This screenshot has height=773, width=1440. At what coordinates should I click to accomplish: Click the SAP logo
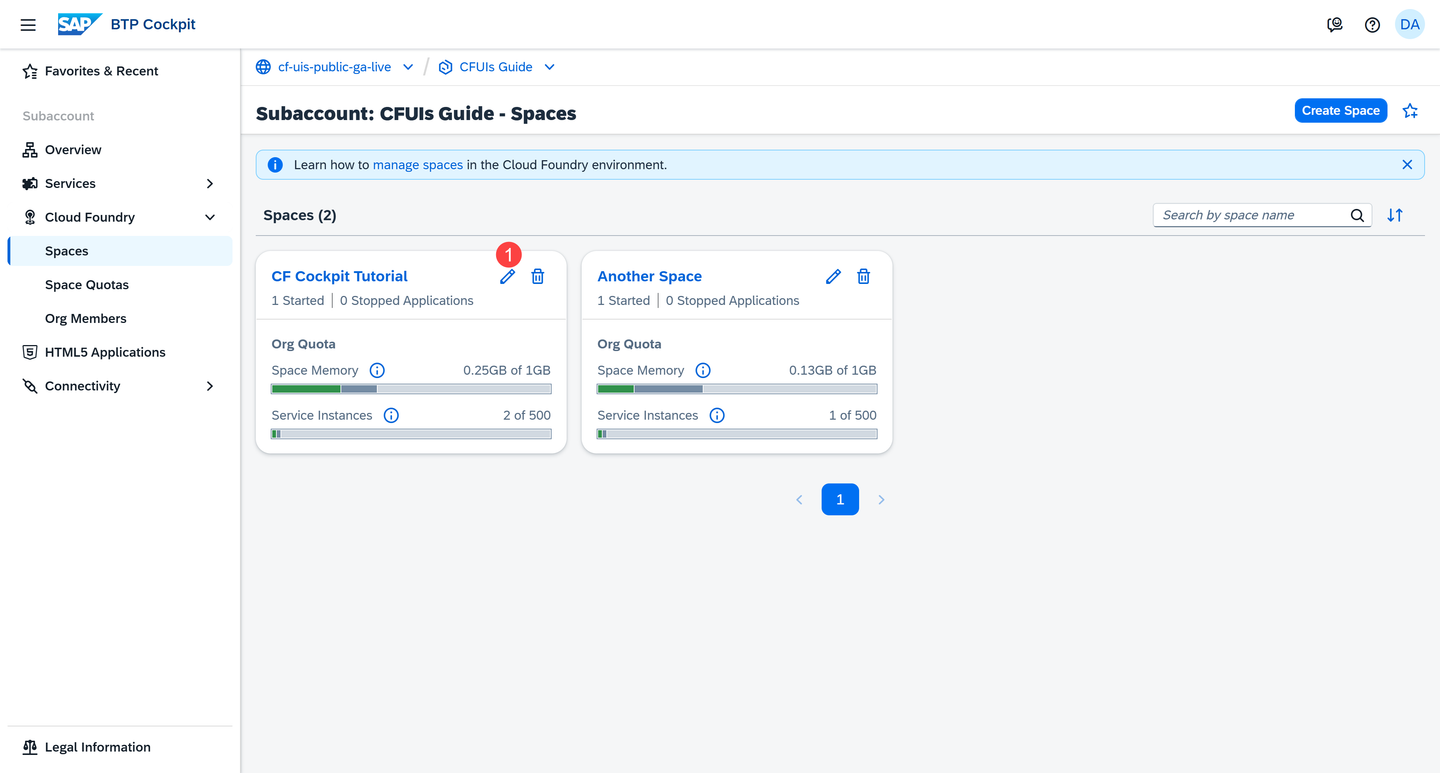[80, 24]
